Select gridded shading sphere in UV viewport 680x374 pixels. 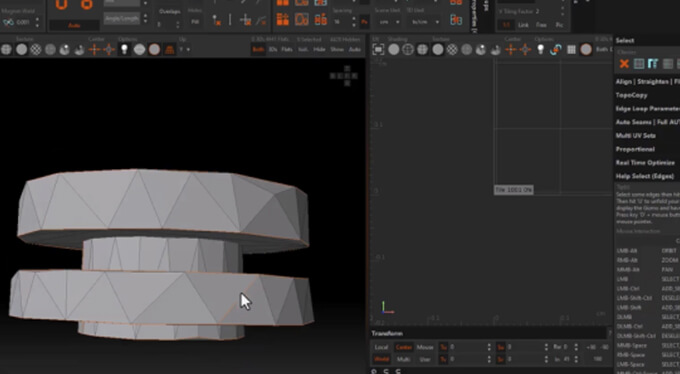click(x=422, y=49)
